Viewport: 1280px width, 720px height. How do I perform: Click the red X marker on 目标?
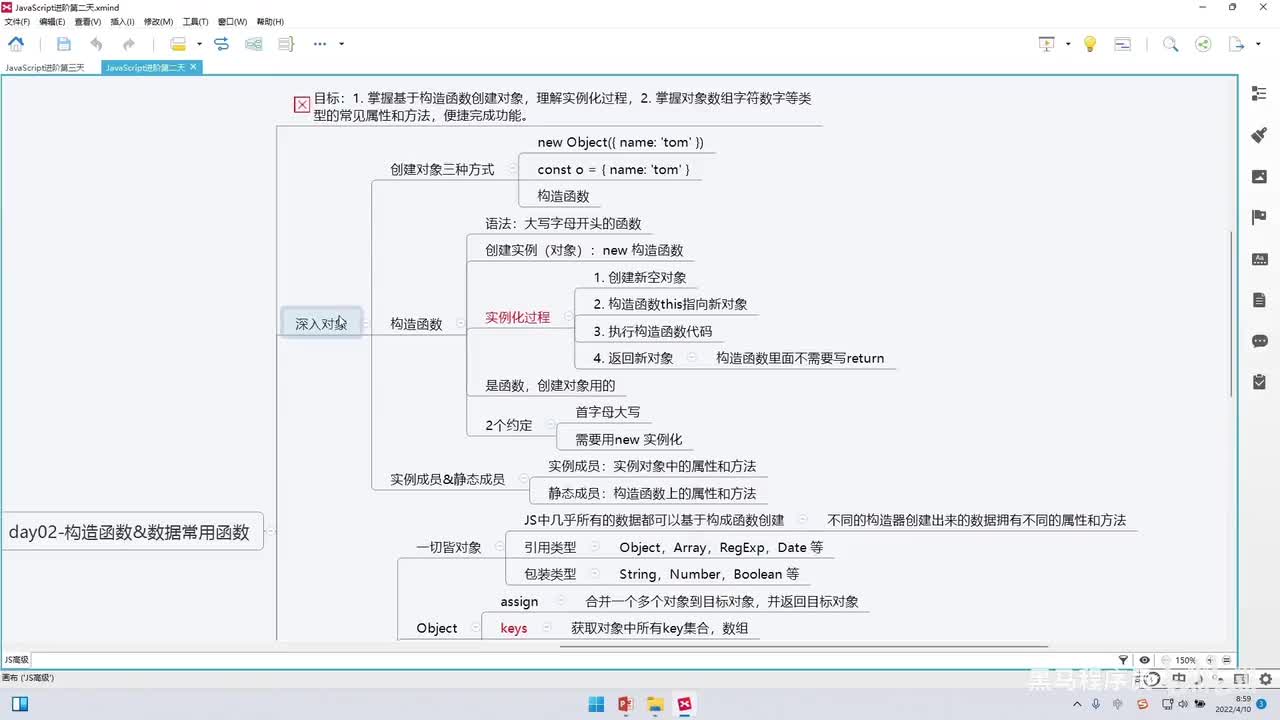(302, 104)
